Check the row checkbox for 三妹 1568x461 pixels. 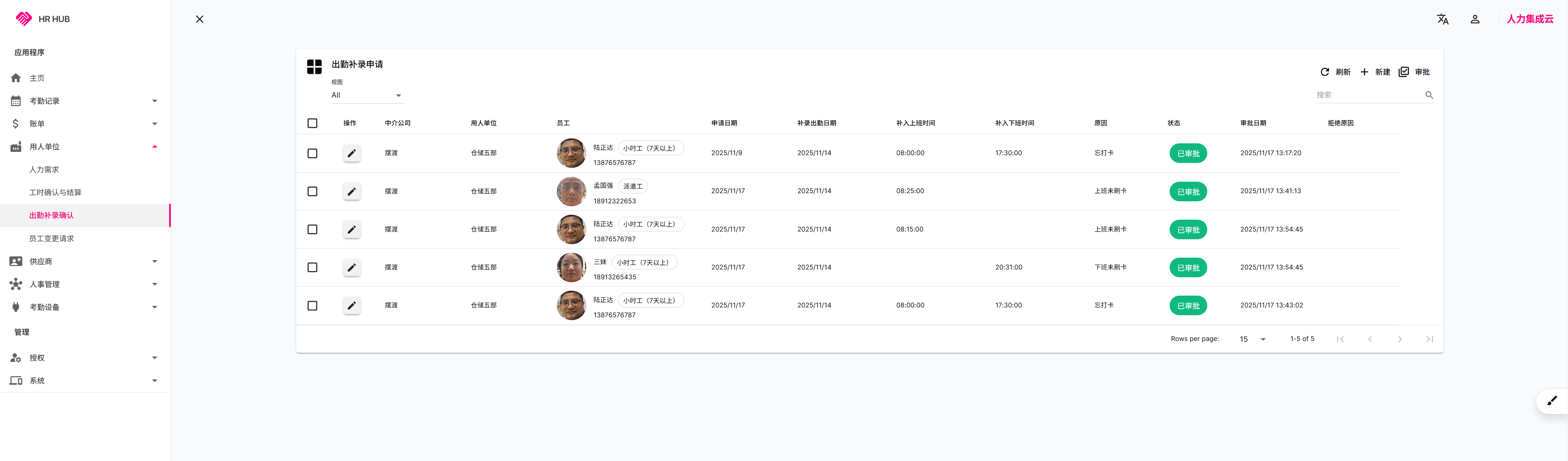coord(312,267)
